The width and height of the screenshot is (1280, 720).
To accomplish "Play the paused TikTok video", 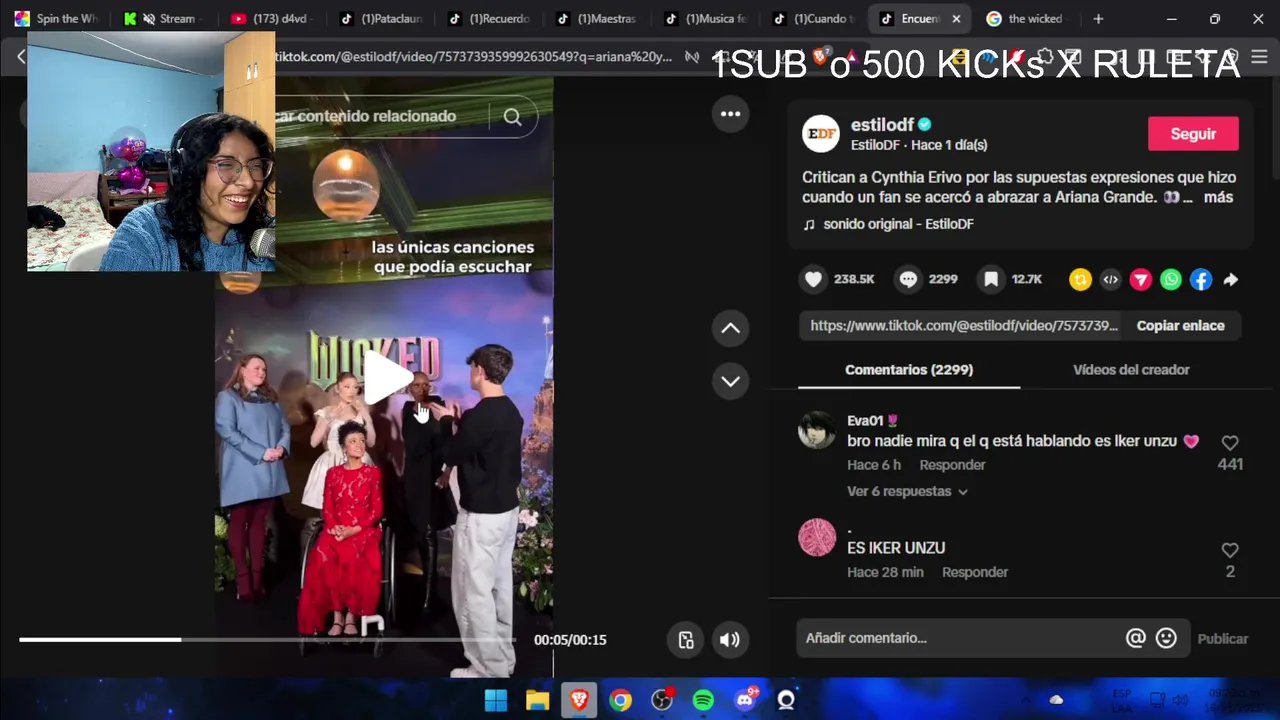I will point(388,378).
